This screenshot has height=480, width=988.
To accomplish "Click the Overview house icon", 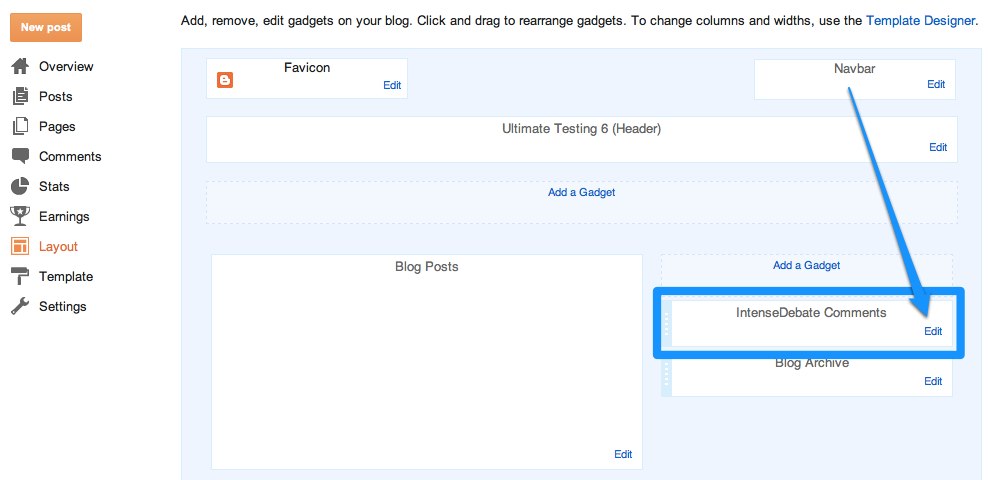I will (20, 67).
